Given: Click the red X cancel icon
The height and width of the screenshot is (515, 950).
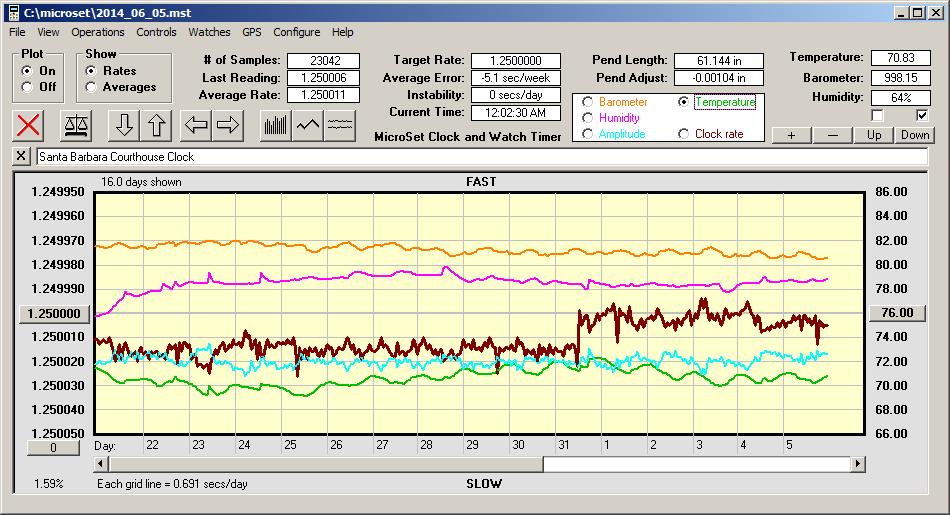Looking at the screenshot, I should [29, 125].
